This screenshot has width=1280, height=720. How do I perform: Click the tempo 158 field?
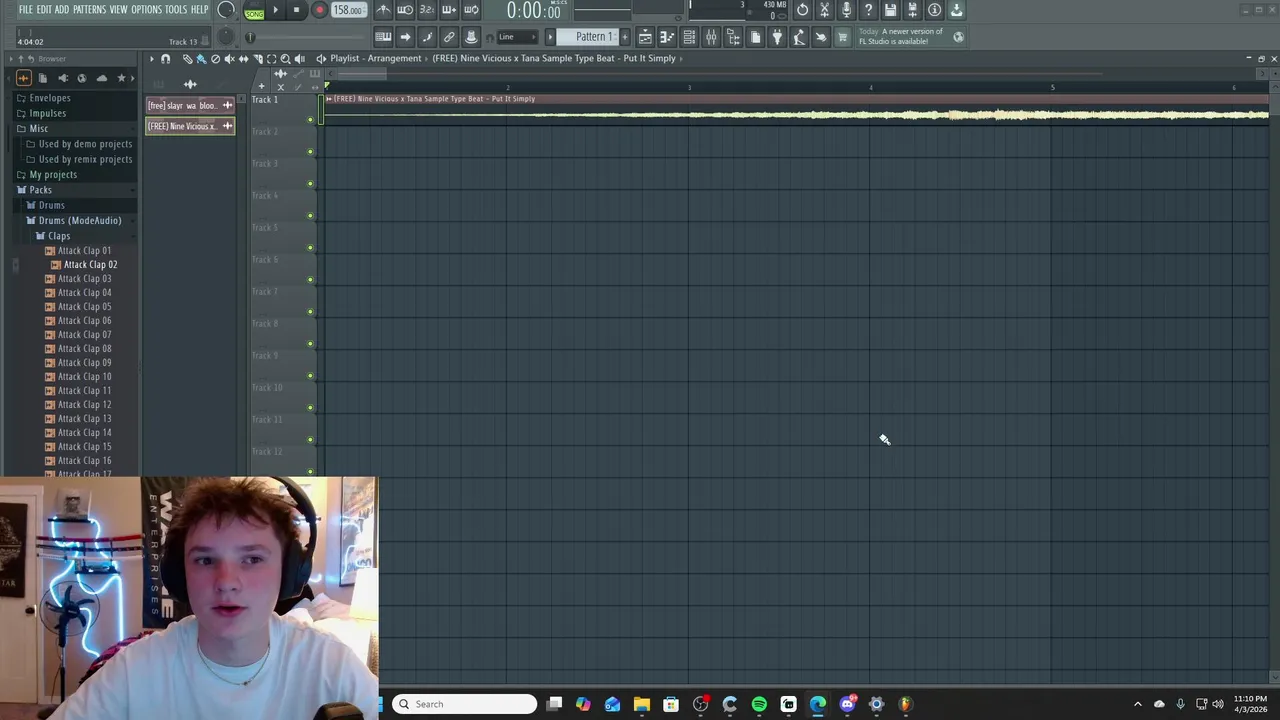tap(348, 10)
